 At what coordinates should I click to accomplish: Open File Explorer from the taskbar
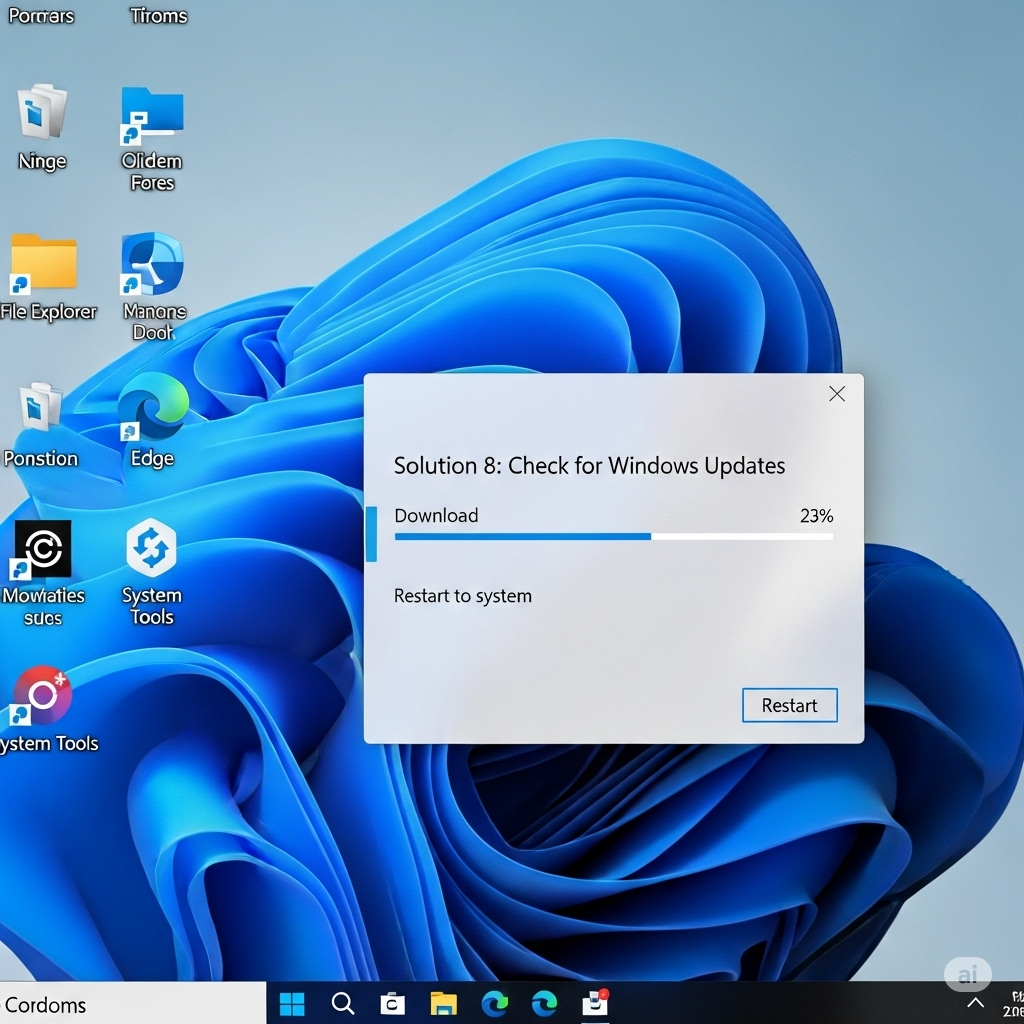click(443, 1003)
